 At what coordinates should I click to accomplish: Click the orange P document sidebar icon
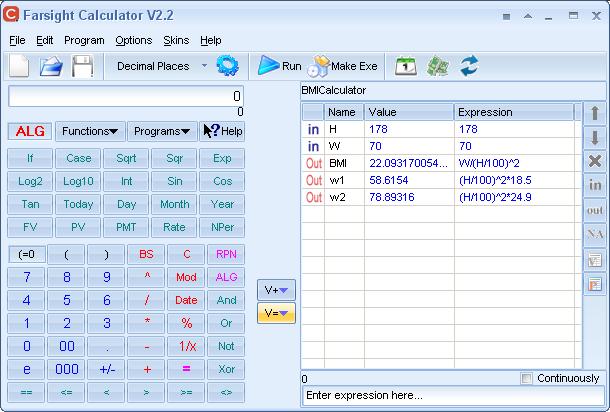tap(594, 284)
